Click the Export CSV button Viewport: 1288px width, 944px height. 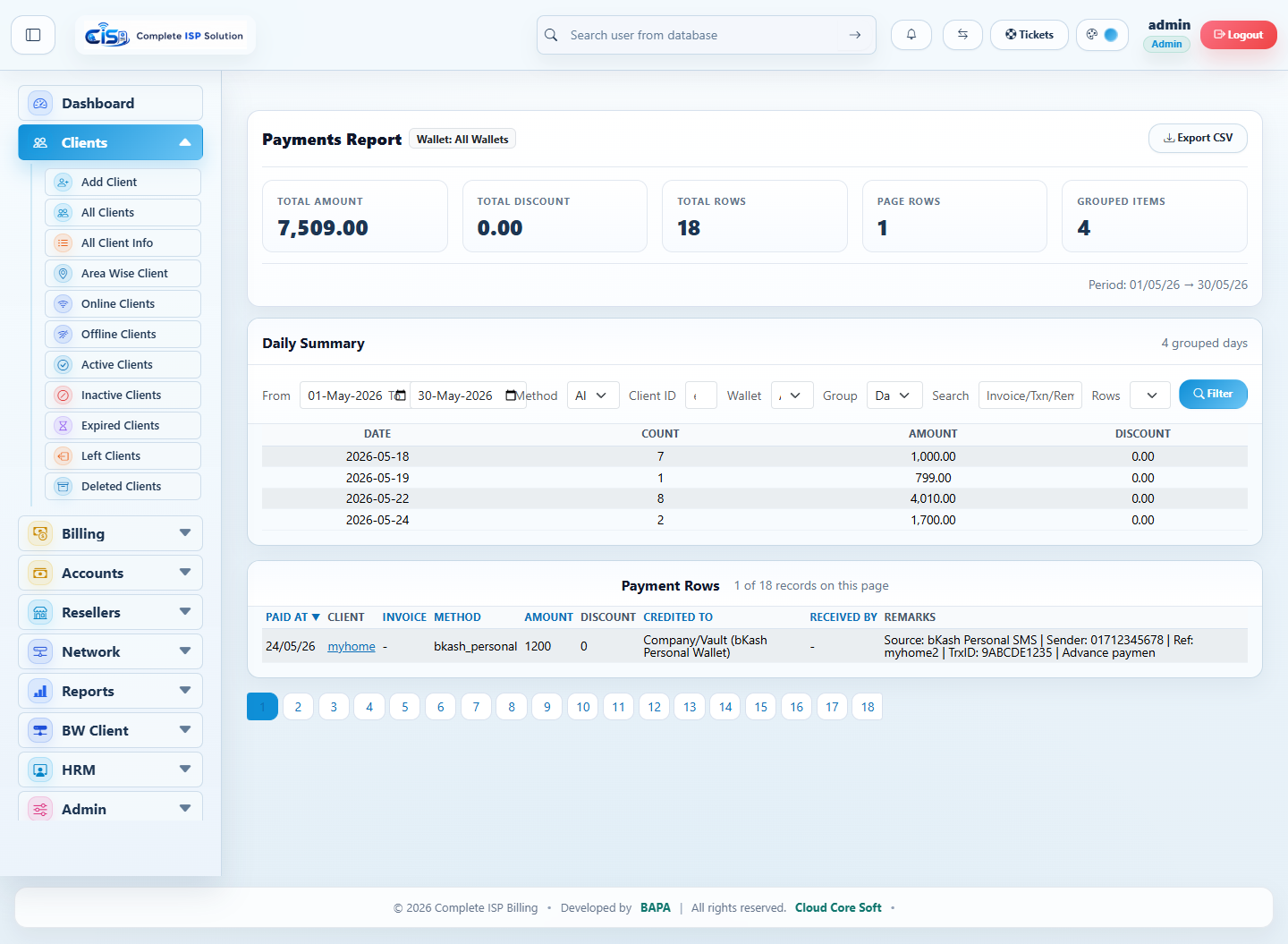click(x=1198, y=139)
